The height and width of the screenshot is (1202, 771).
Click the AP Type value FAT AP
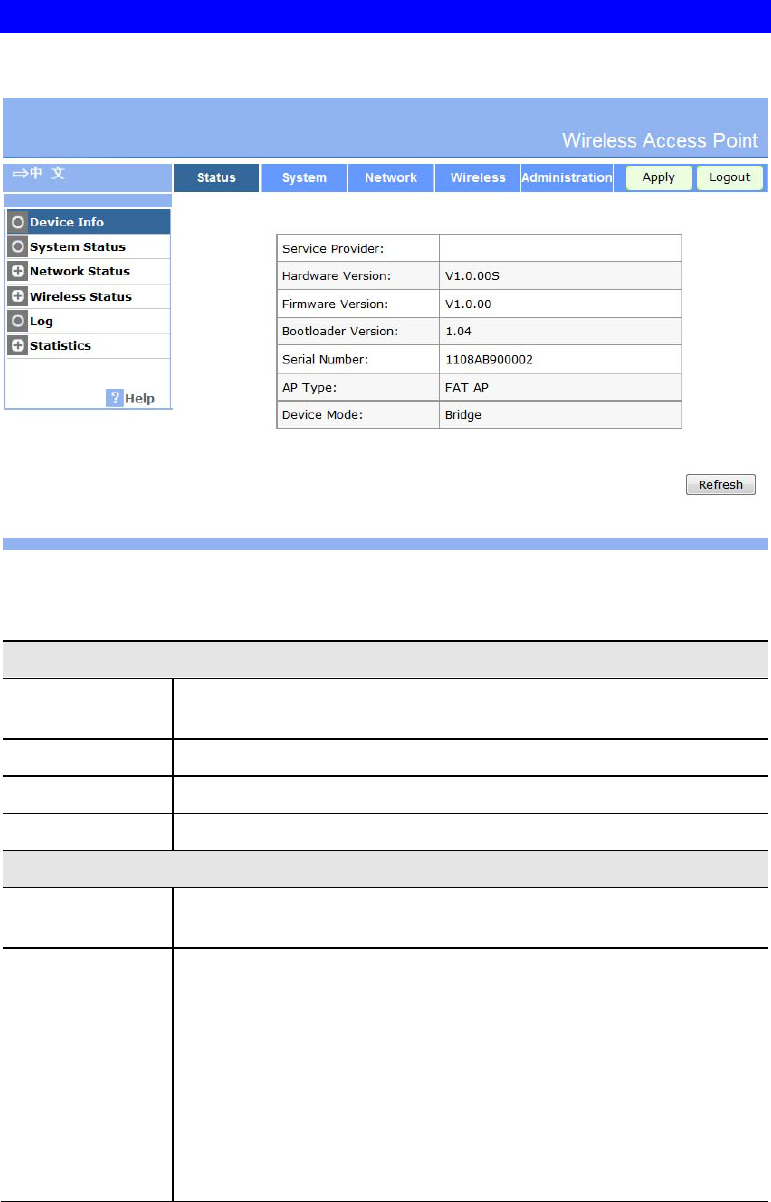(466, 387)
